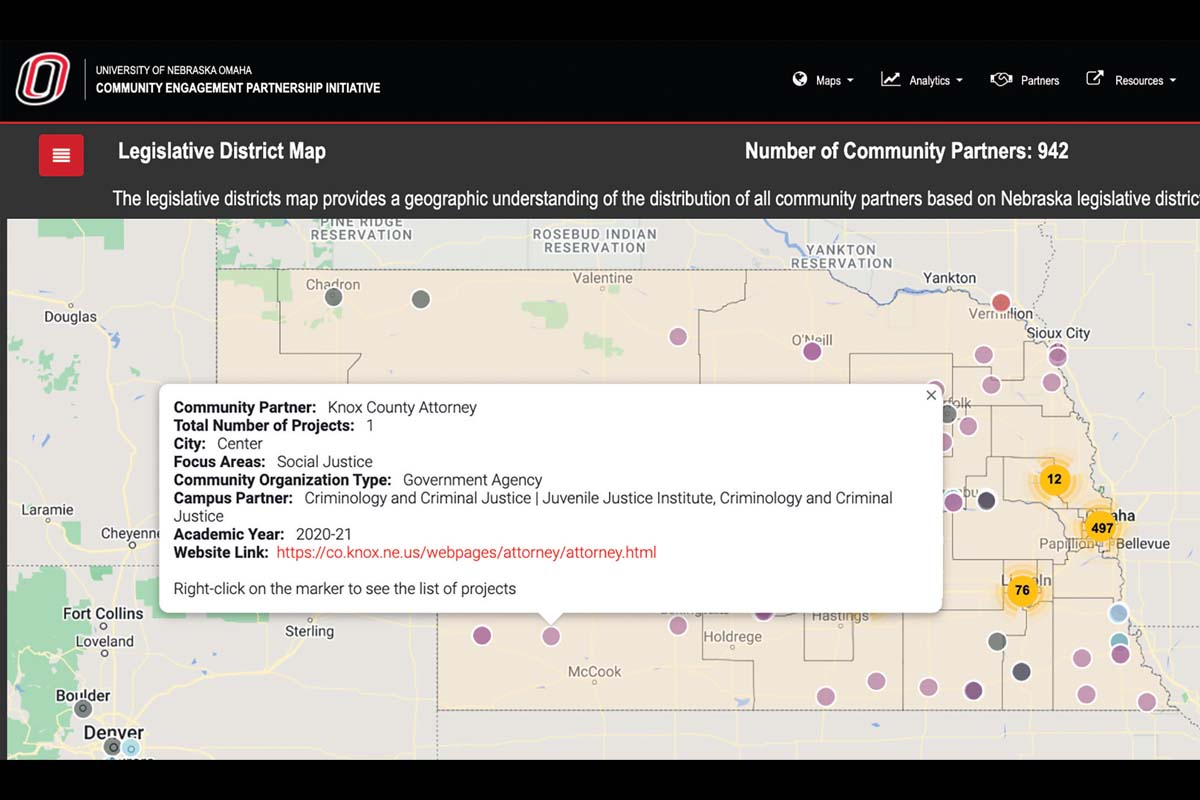Viewport: 1200px width, 800px height.
Task: Click the Valentine city label on map
Action: coord(603,277)
